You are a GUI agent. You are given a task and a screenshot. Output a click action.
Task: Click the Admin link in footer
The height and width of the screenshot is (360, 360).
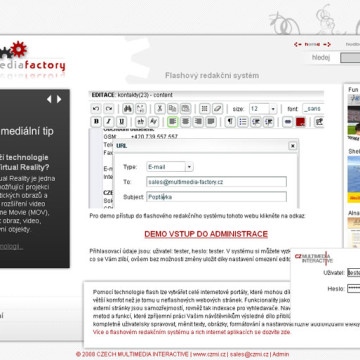tap(281, 354)
